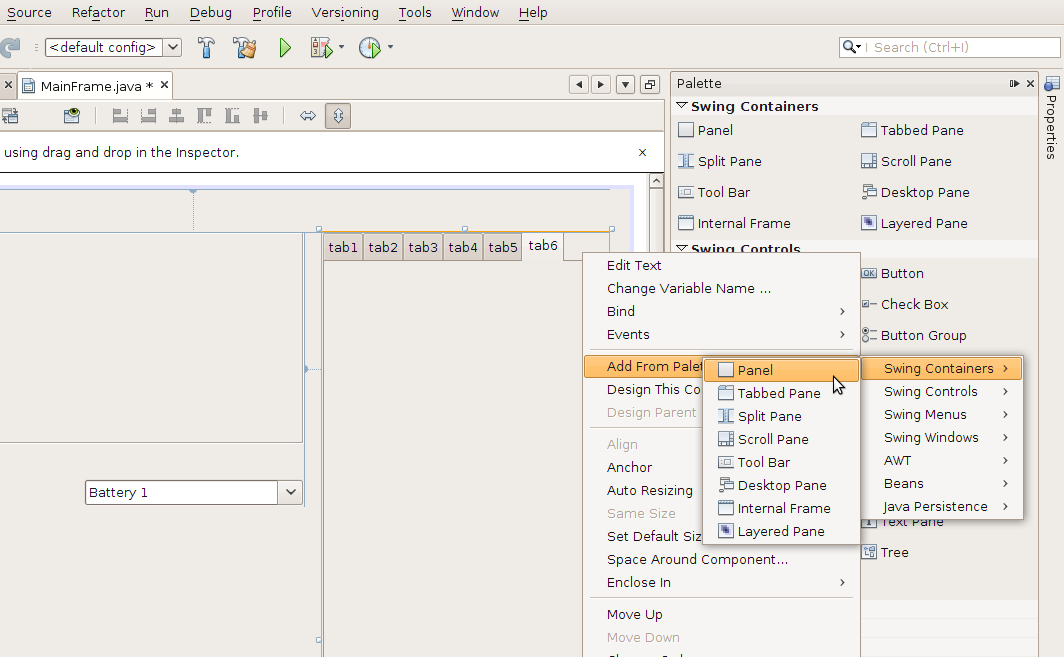Viewport: 1064px width, 657px height.
Task: Open the Refactor menu
Action: (x=98, y=12)
